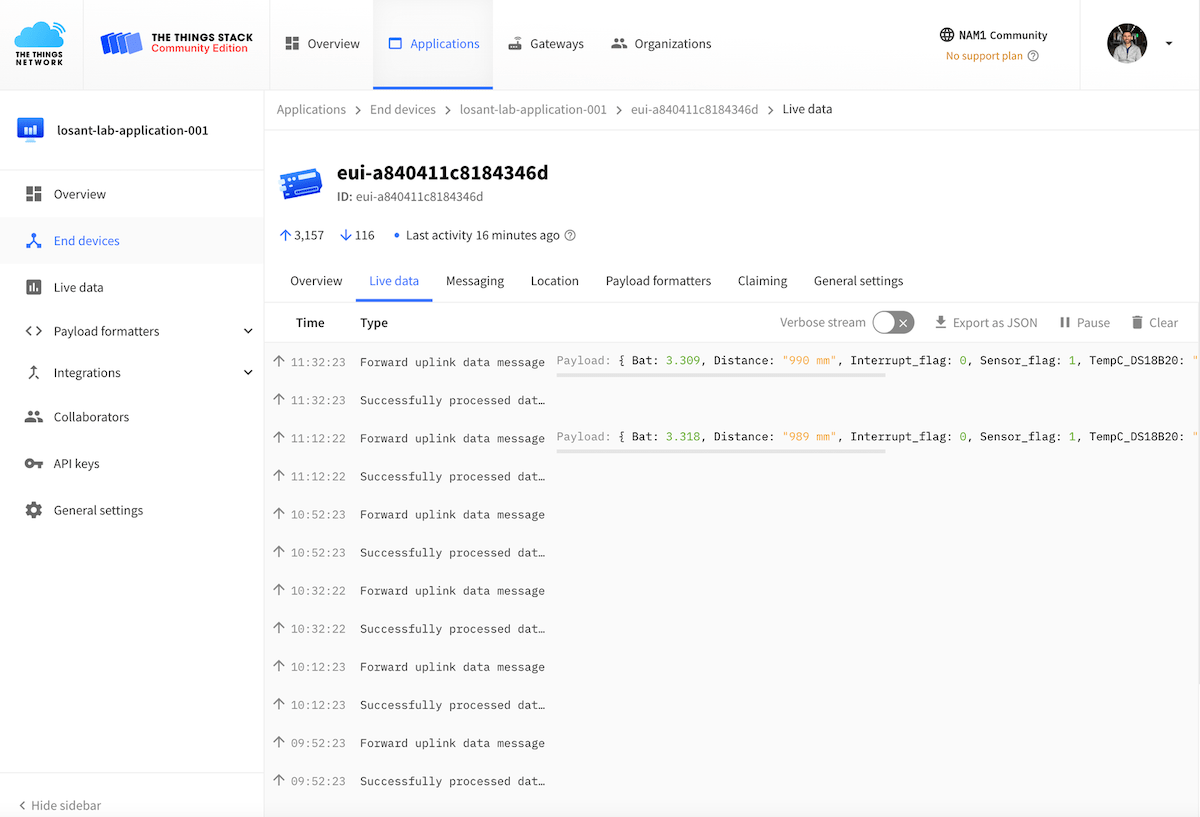This screenshot has height=817, width=1200.
Task: Click the user profile avatar
Action: [1127, 43]
